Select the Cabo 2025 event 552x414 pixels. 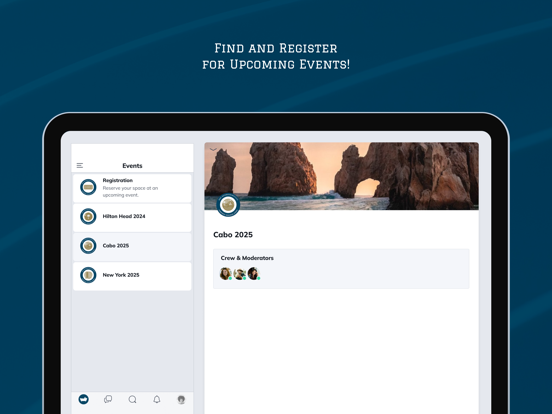pos(132,246)
